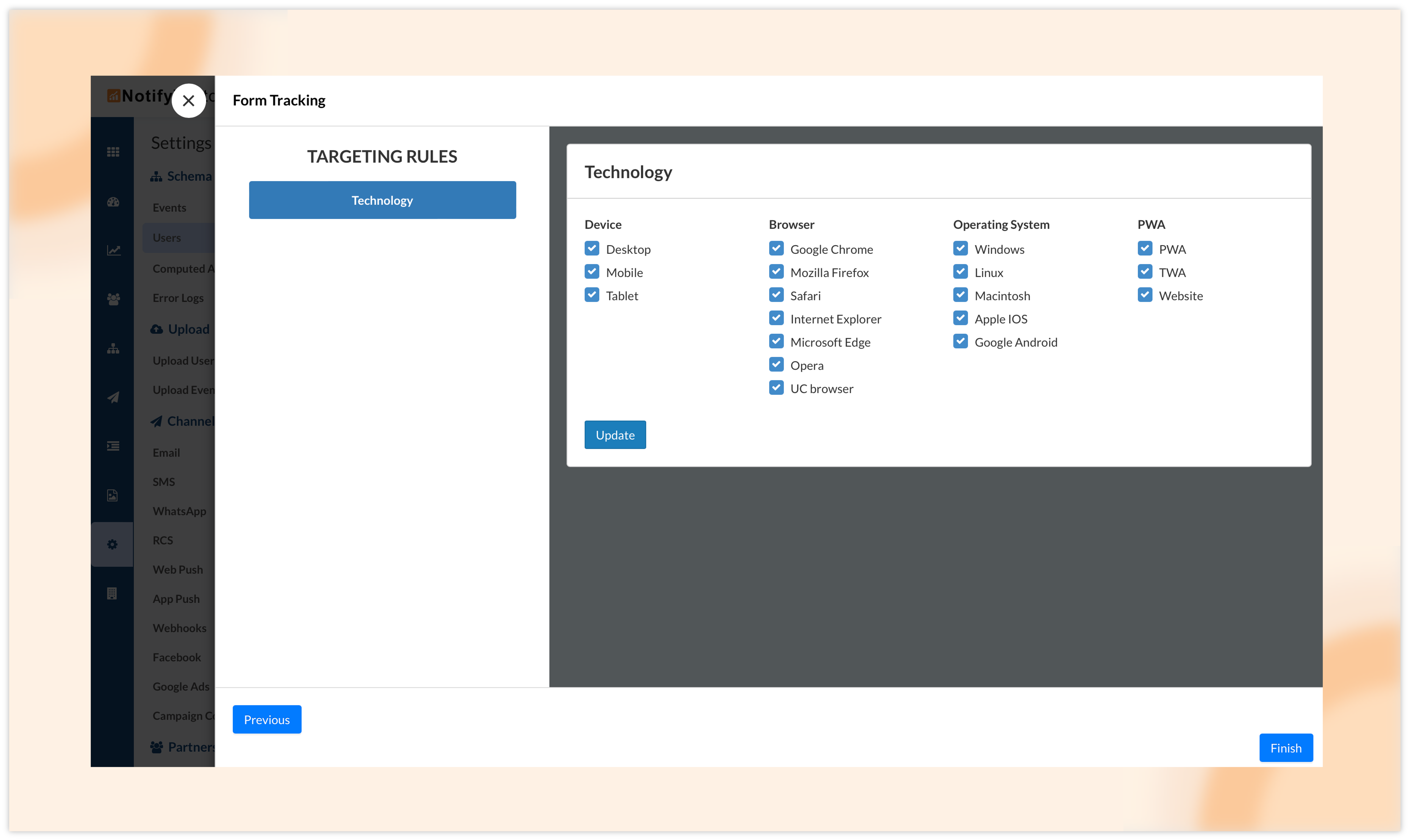The width and height of the screenshot is (1410, 840).
Task: Click the building icon in sidebar
Action: pyautogui.click(x=112, y=593)
